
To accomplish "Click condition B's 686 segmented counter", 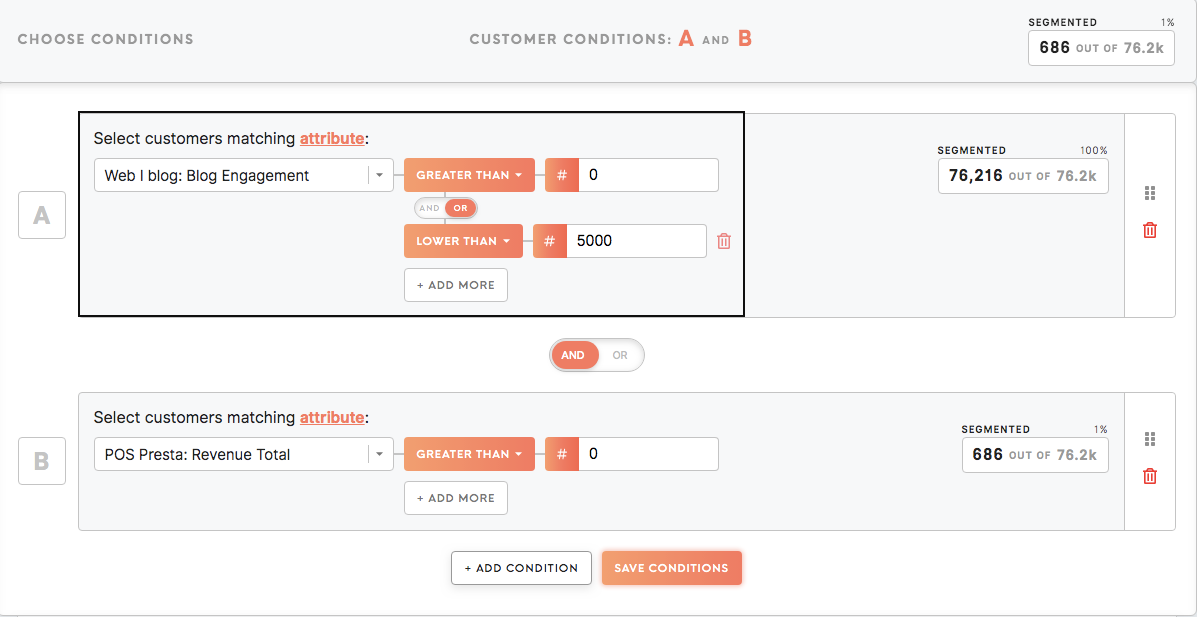I will 1035,454.
